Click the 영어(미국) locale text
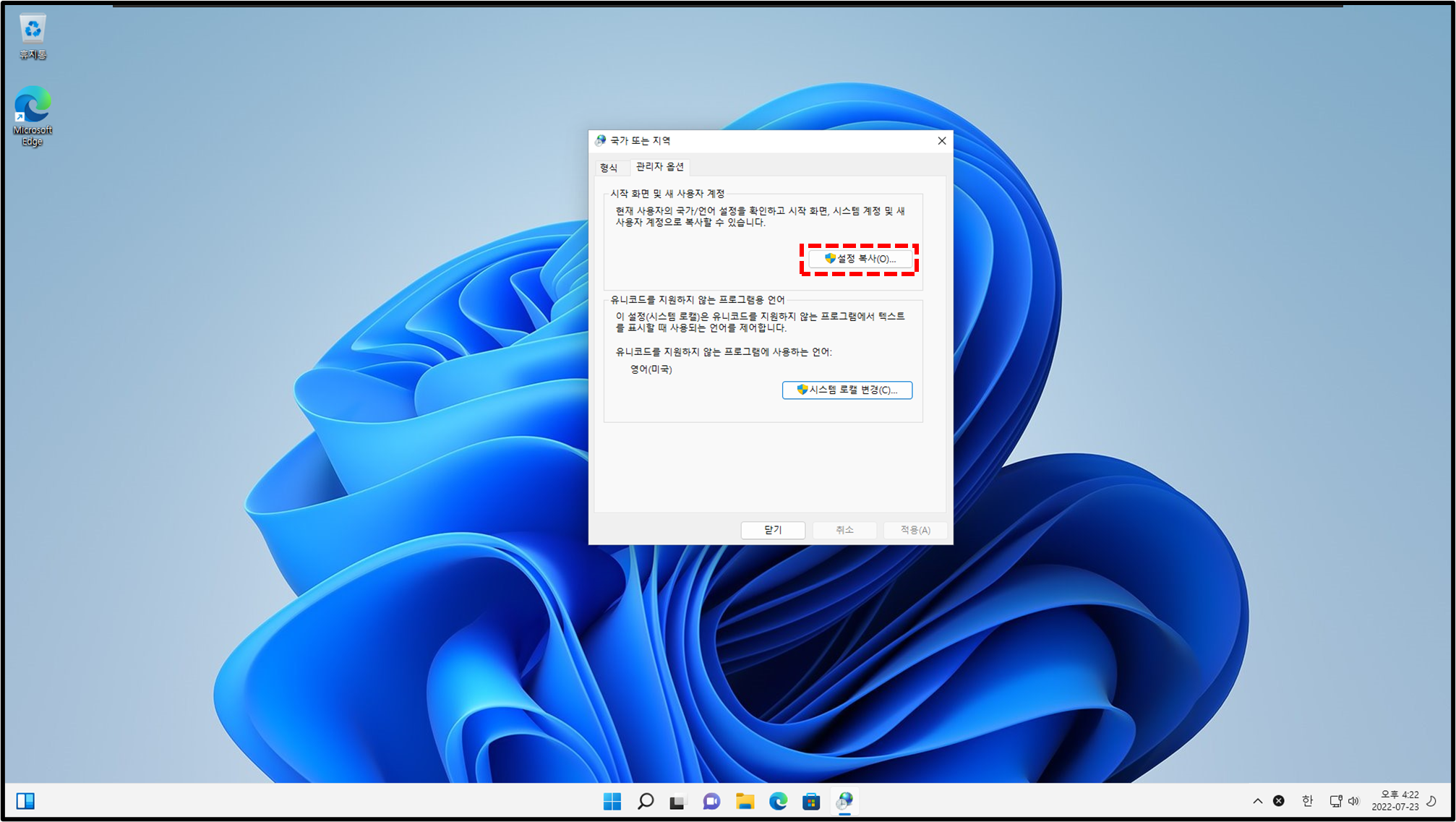1456x822 pixels. tap(651, 369)
